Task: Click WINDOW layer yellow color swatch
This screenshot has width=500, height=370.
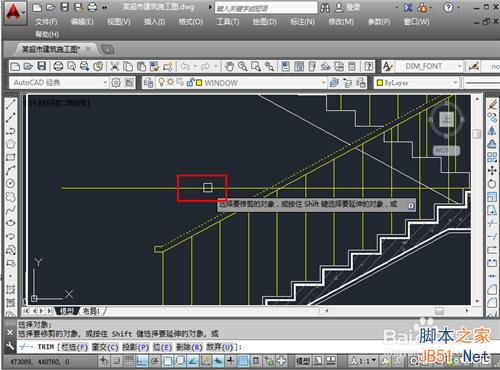Action: [x=199, y=83]
